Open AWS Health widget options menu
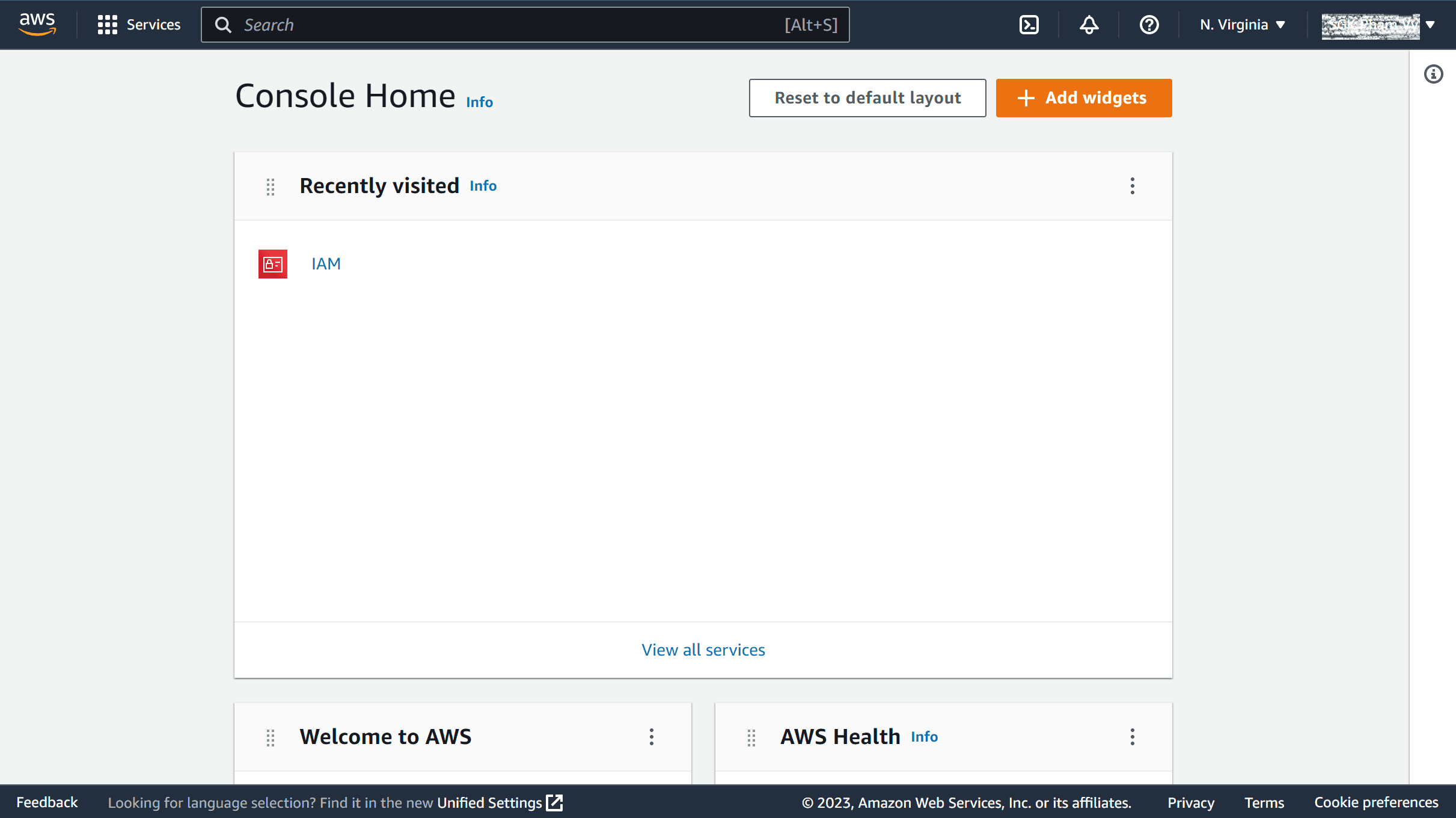Image resolution: width=1456 pixels, height=818 pixels. [1132, 737]
